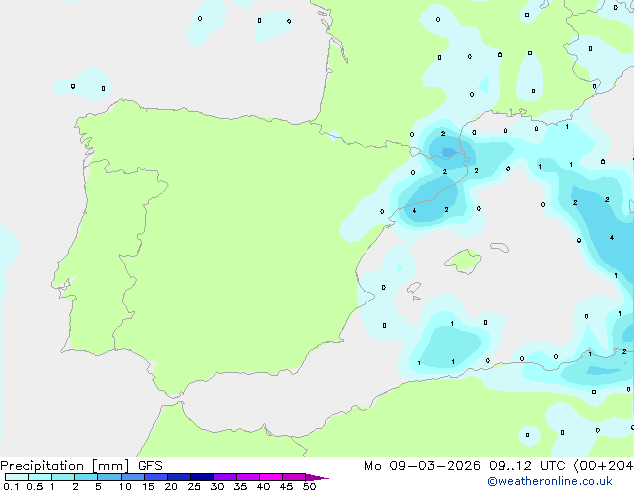Select the 45–50 mm legend swatch
This screenshot has height=490, width=634.
[294, 477]
